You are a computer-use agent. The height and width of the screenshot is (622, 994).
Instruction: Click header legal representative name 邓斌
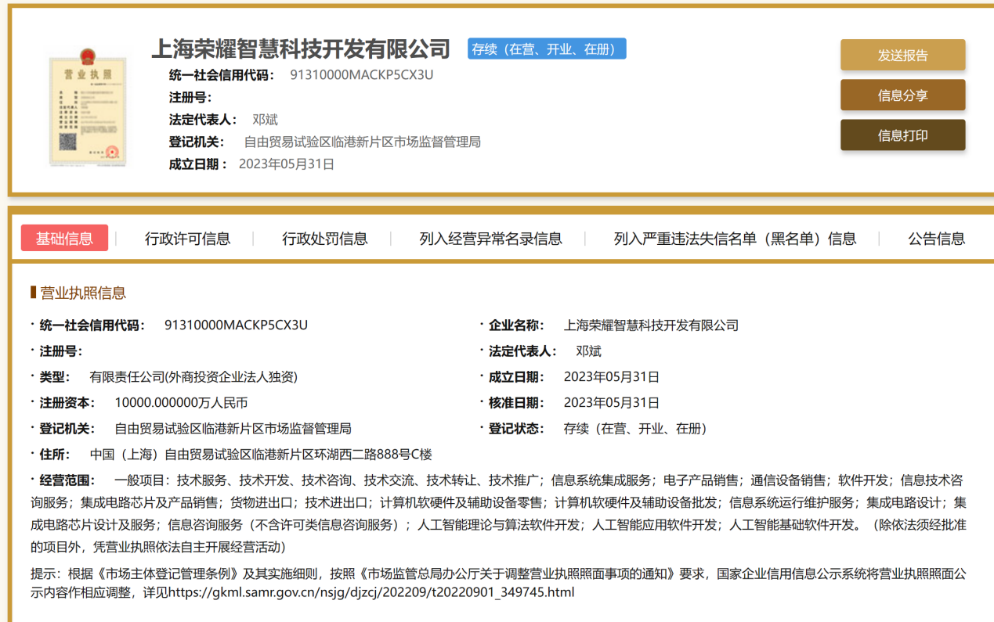(x=265, y=119)
